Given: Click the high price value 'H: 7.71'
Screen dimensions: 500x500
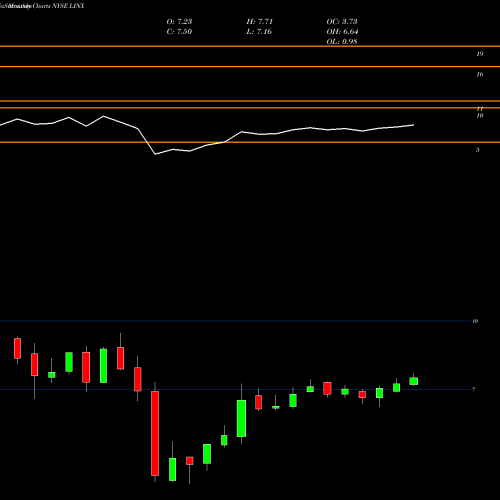Looking at the screenshot, I should (260, 22).
